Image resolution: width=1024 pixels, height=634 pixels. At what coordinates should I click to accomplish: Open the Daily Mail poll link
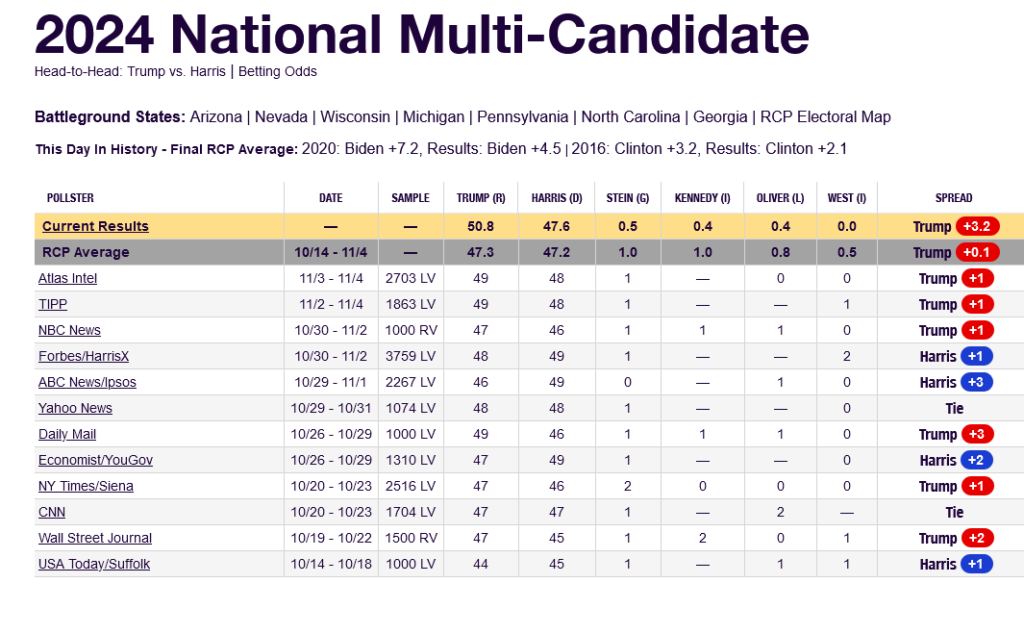coord(67,434)
